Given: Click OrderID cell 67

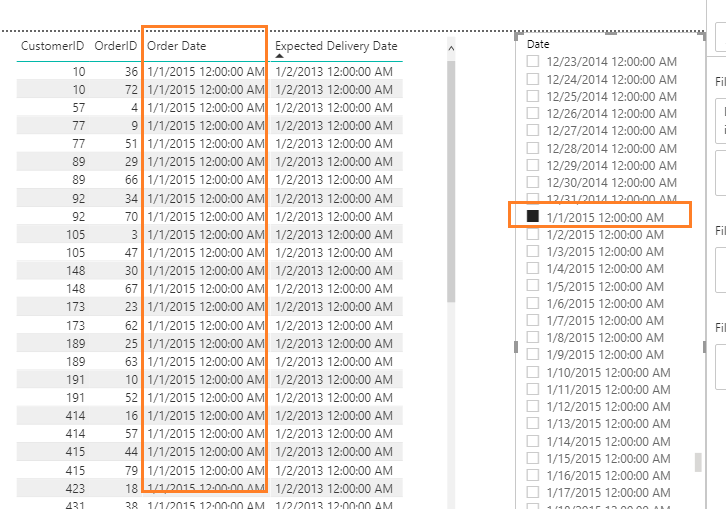Looking at the screenshot, I should 131,289.
